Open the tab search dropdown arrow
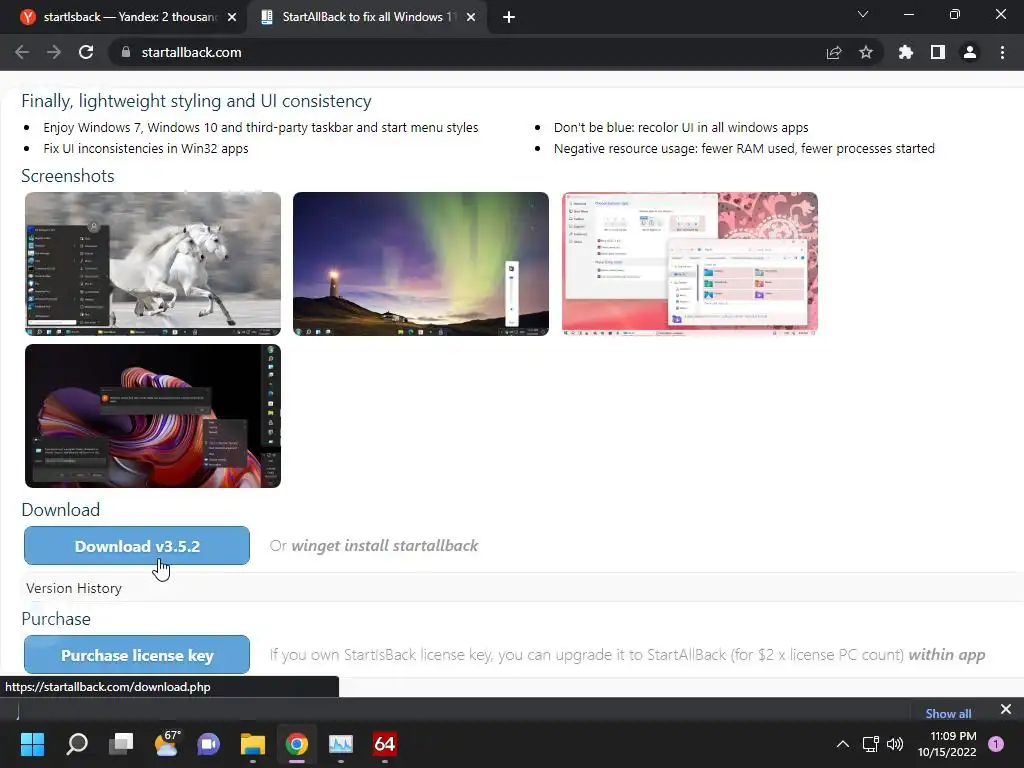Screen dimensions: 1024x768 (x=863, y=14)
